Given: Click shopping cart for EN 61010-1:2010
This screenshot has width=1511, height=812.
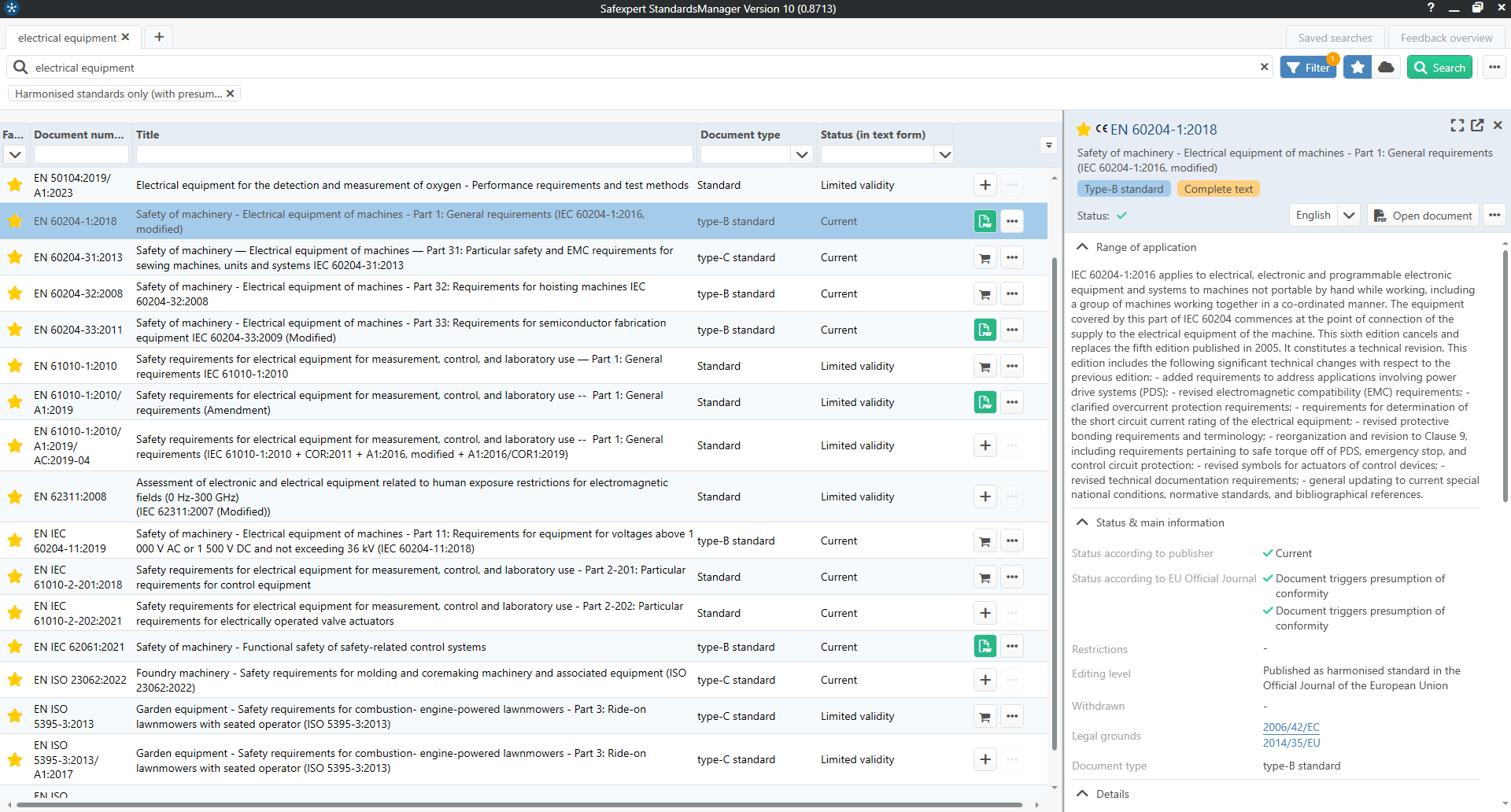Looking at the screenshot, I should pos(985,366).
